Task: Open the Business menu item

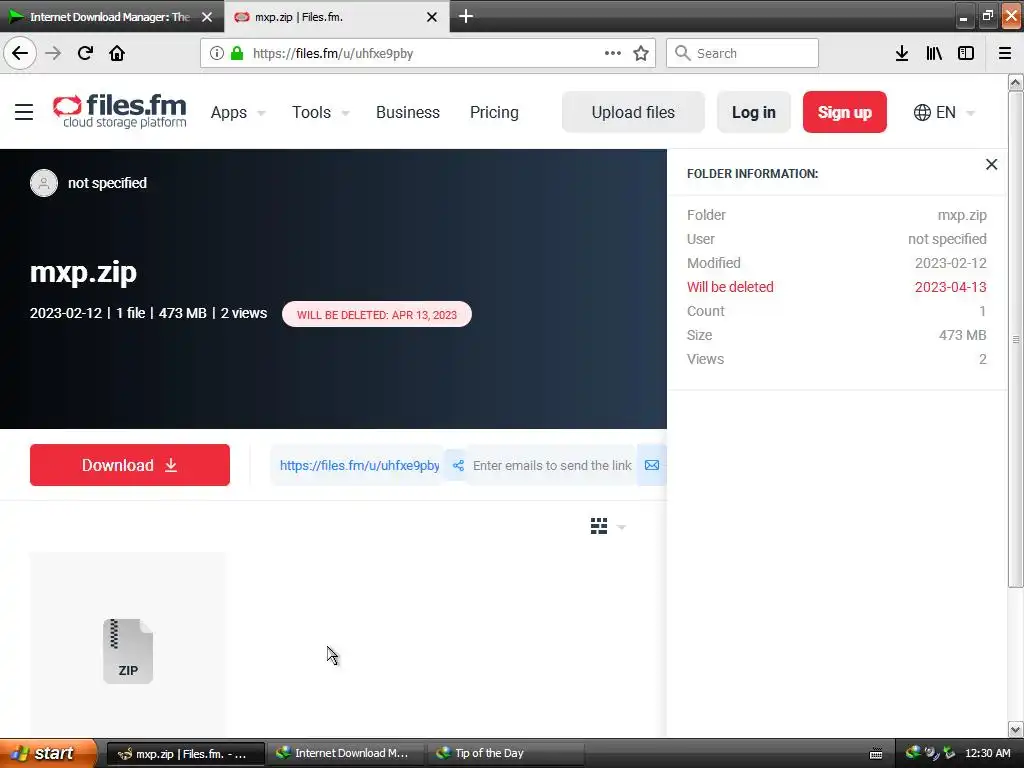Action: tap(408, 112)
